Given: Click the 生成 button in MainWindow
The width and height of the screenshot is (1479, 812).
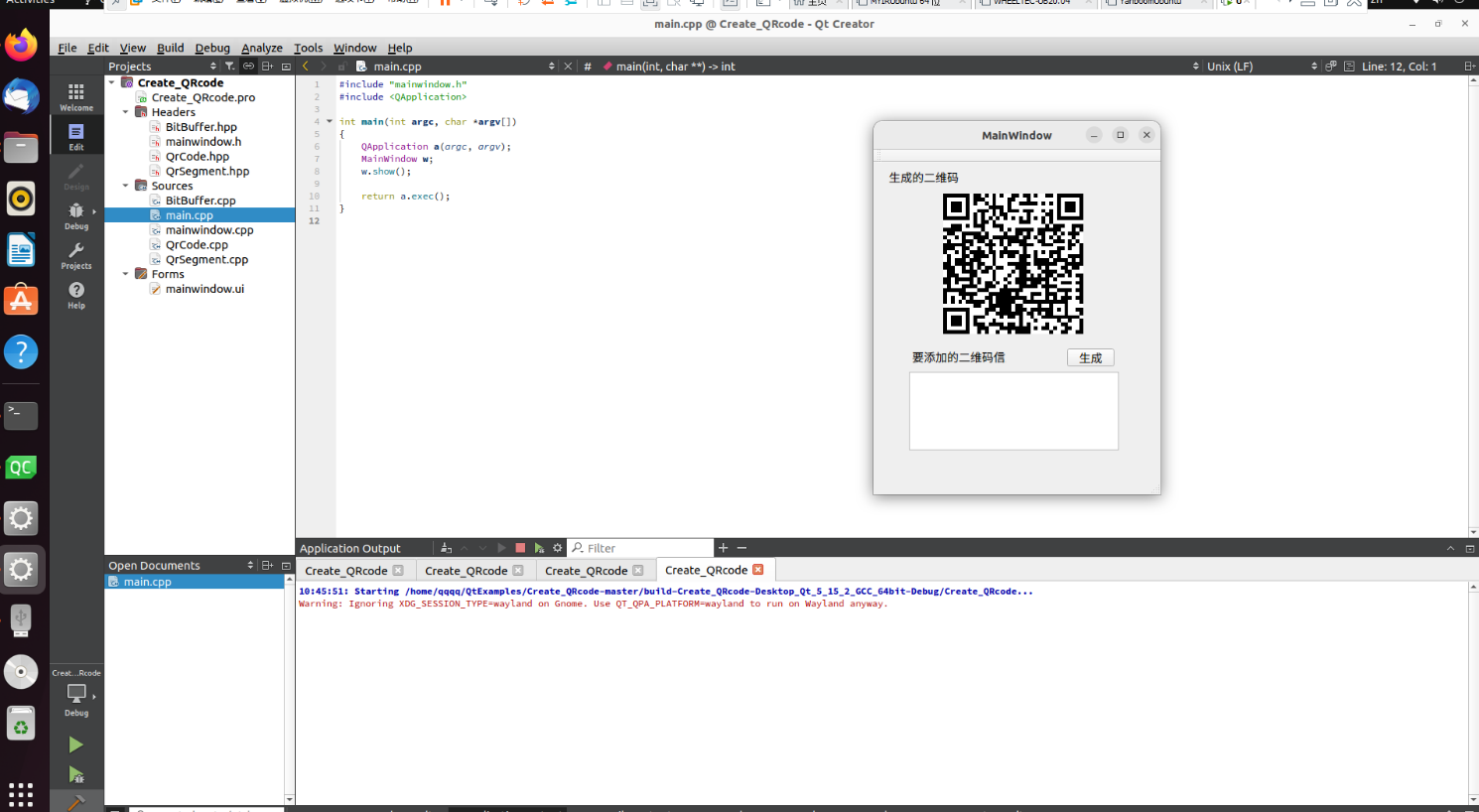Looking at the screenshot, I should [1091, 357].
